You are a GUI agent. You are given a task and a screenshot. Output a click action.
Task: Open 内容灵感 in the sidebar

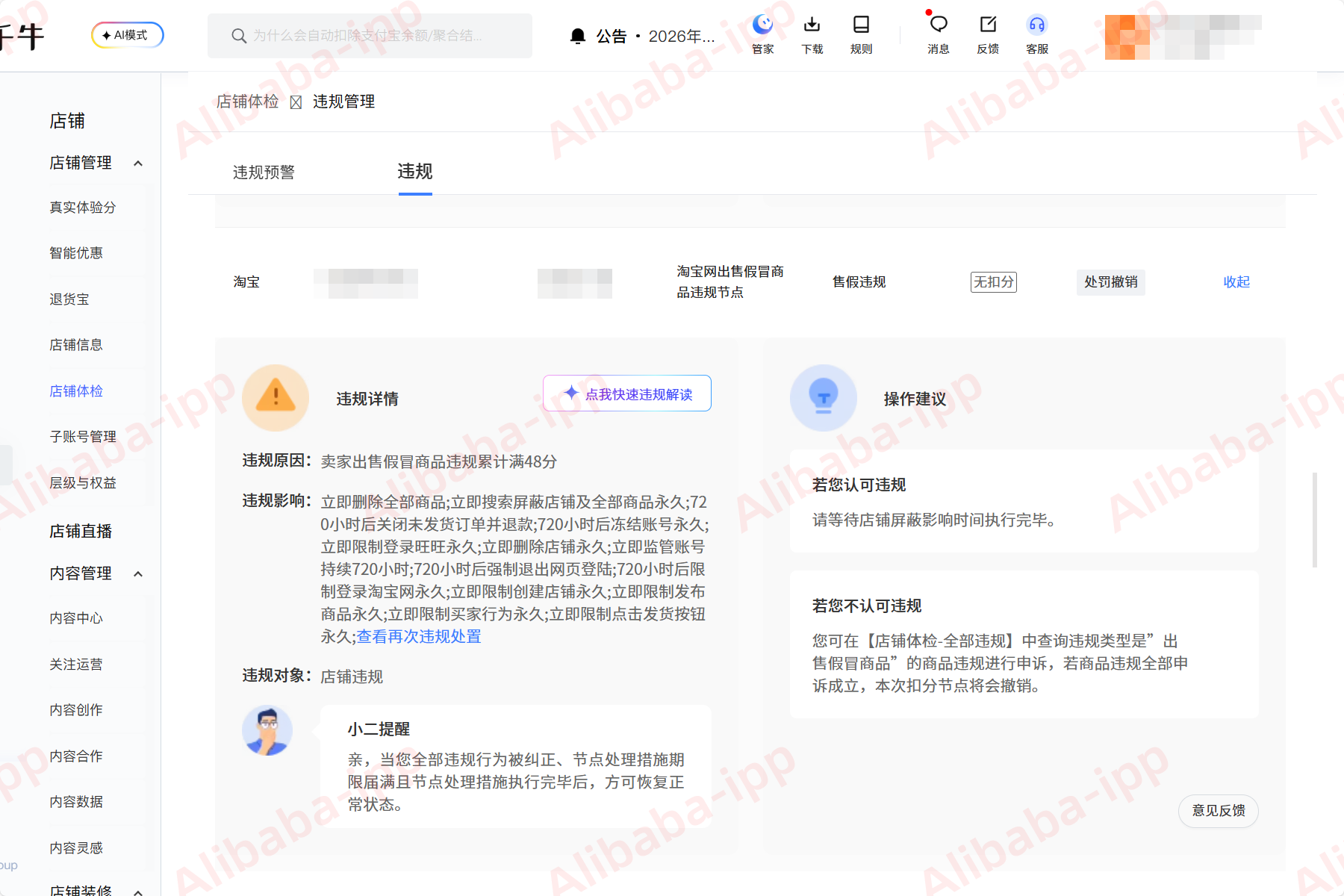[x=76, y=847]
